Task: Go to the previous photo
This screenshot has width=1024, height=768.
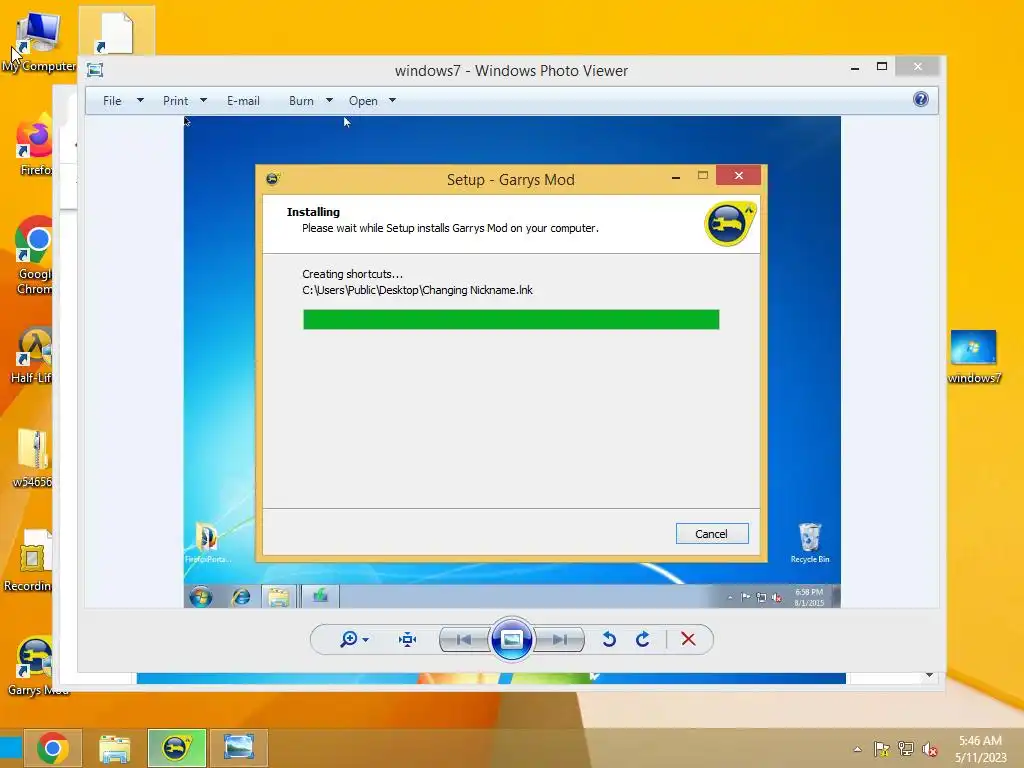Action: point(464,639)
